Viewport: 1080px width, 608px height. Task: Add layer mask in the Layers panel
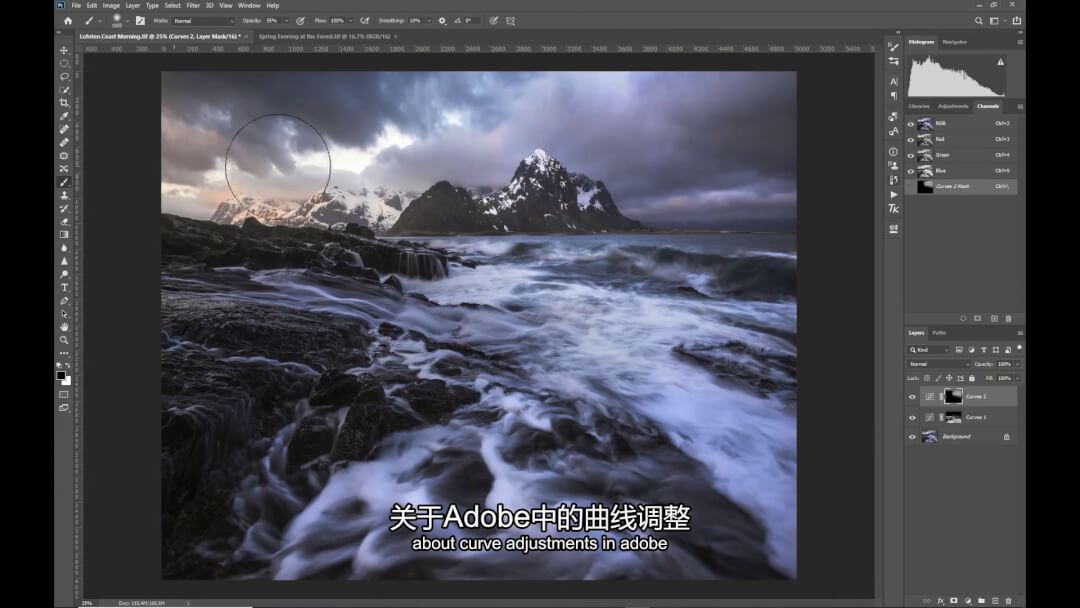(954, 600)
